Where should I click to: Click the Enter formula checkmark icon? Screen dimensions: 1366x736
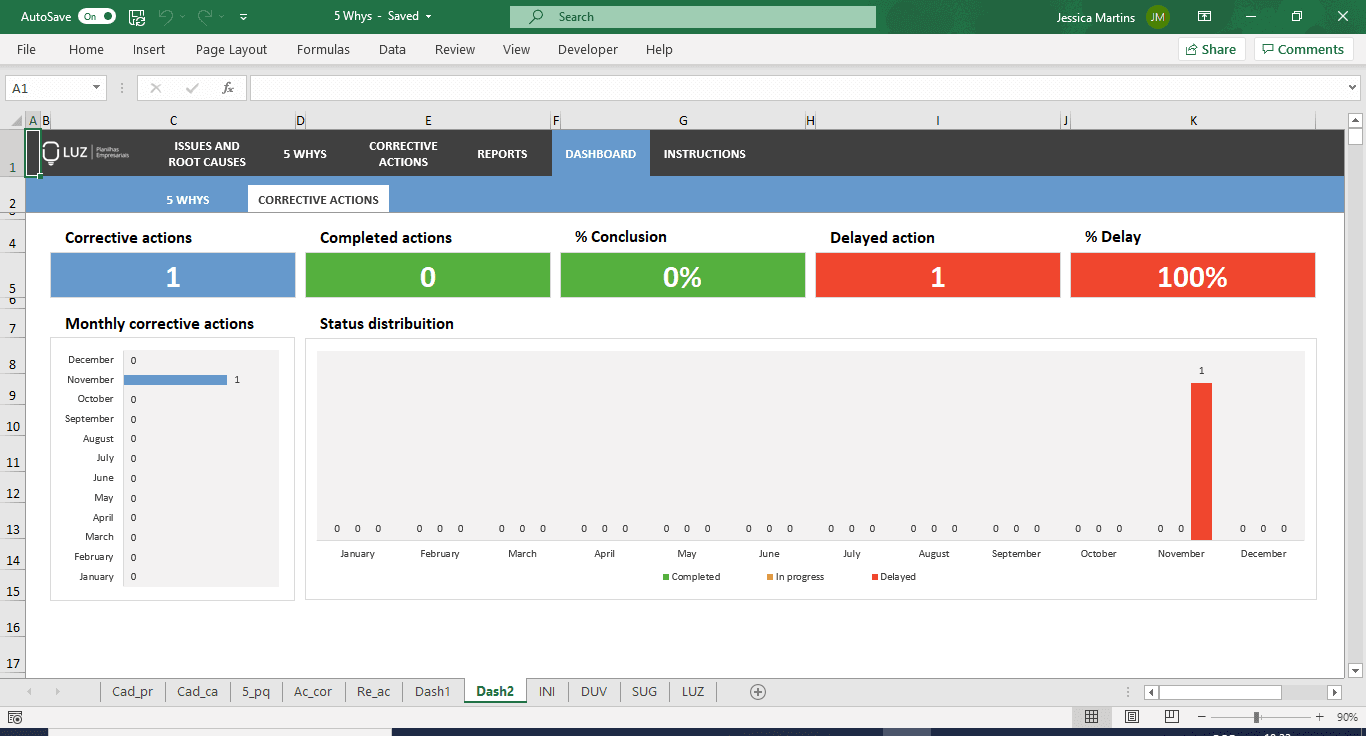click(x=192, y=88)
